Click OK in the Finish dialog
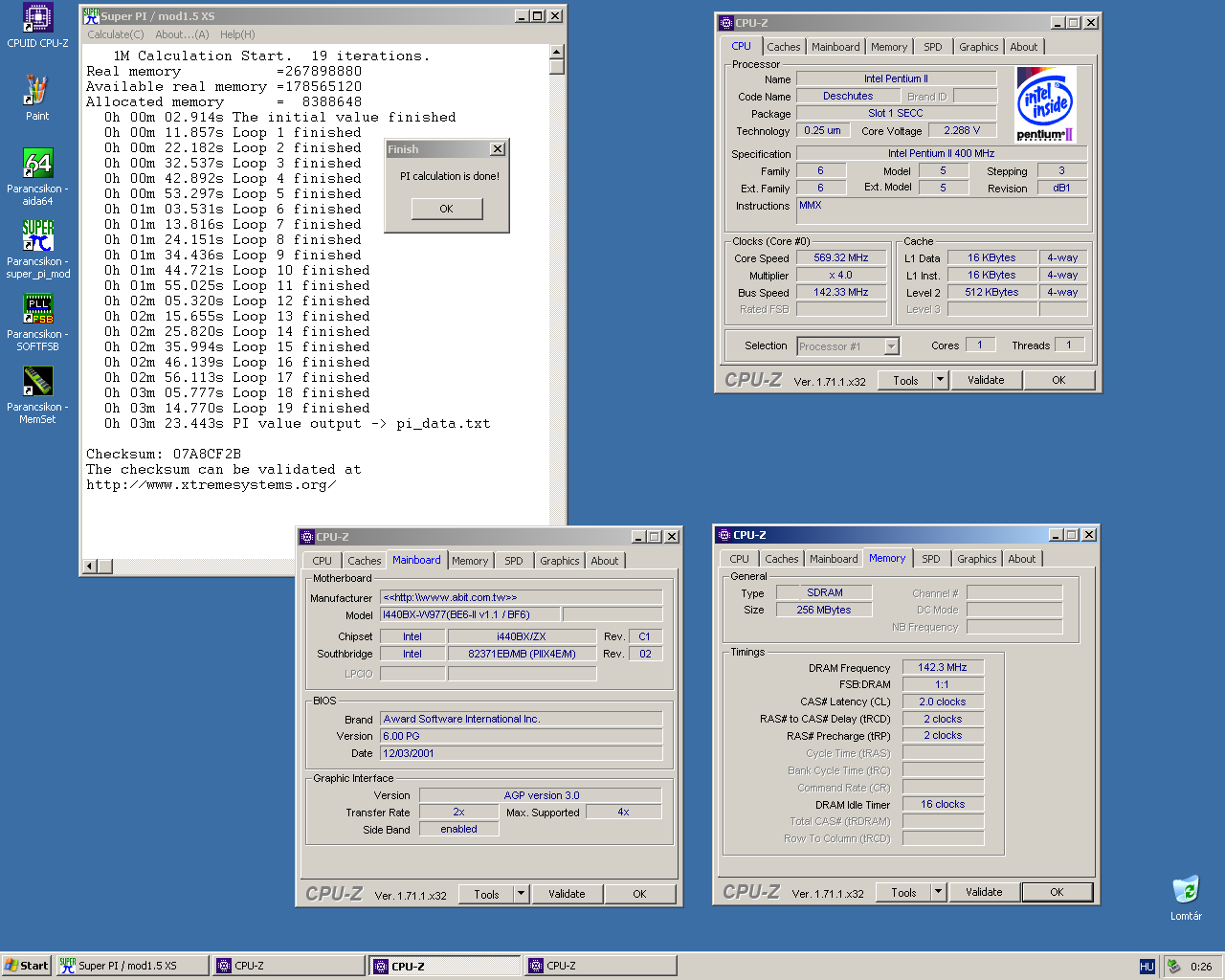 [447, 209]
